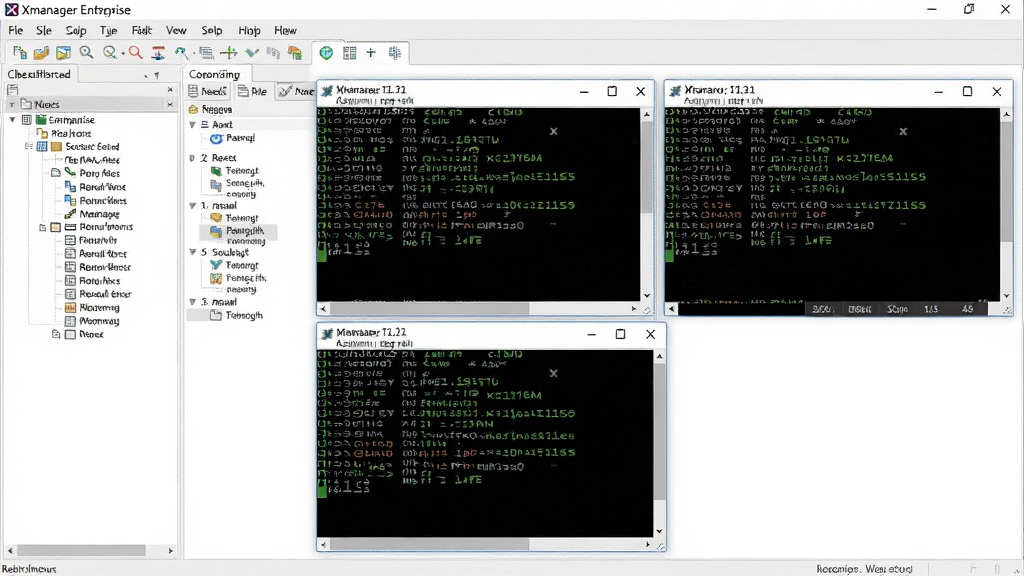This screenshot has height=576, width=1024.
Task: Select the Rie sub-tab
Action: click(253, 91)
